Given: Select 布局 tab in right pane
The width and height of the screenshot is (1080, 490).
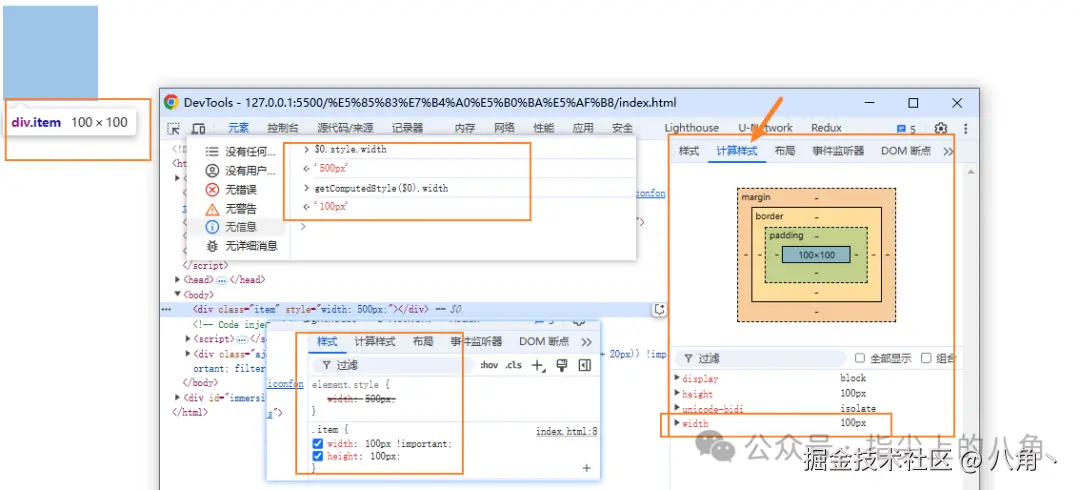Looking at the screenshot, I should pos(785,151).
